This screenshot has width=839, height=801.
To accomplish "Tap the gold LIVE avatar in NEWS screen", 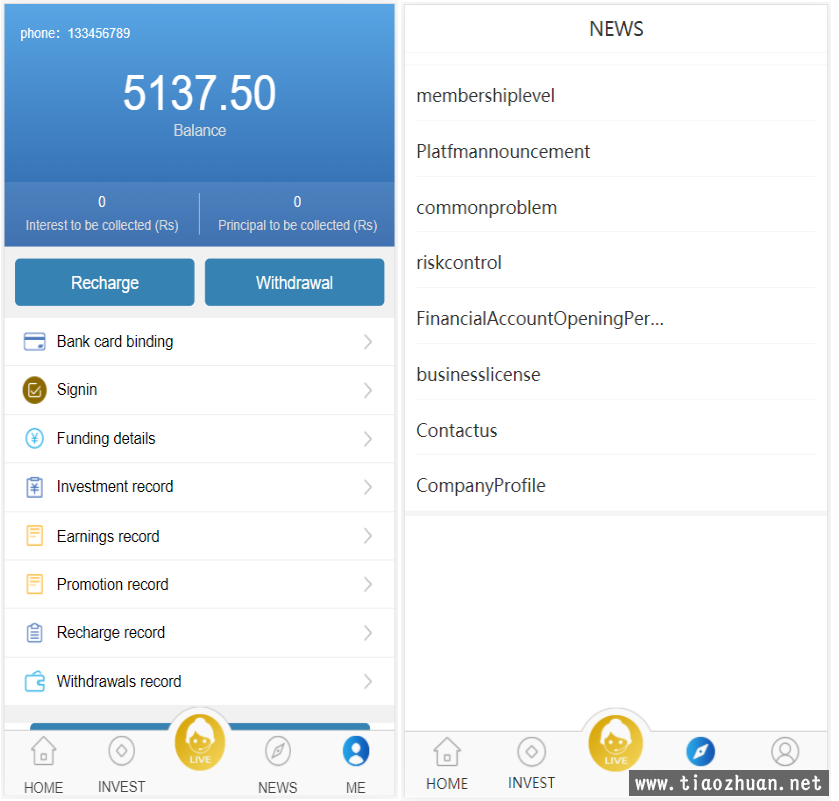I will [x=616, y=743].
